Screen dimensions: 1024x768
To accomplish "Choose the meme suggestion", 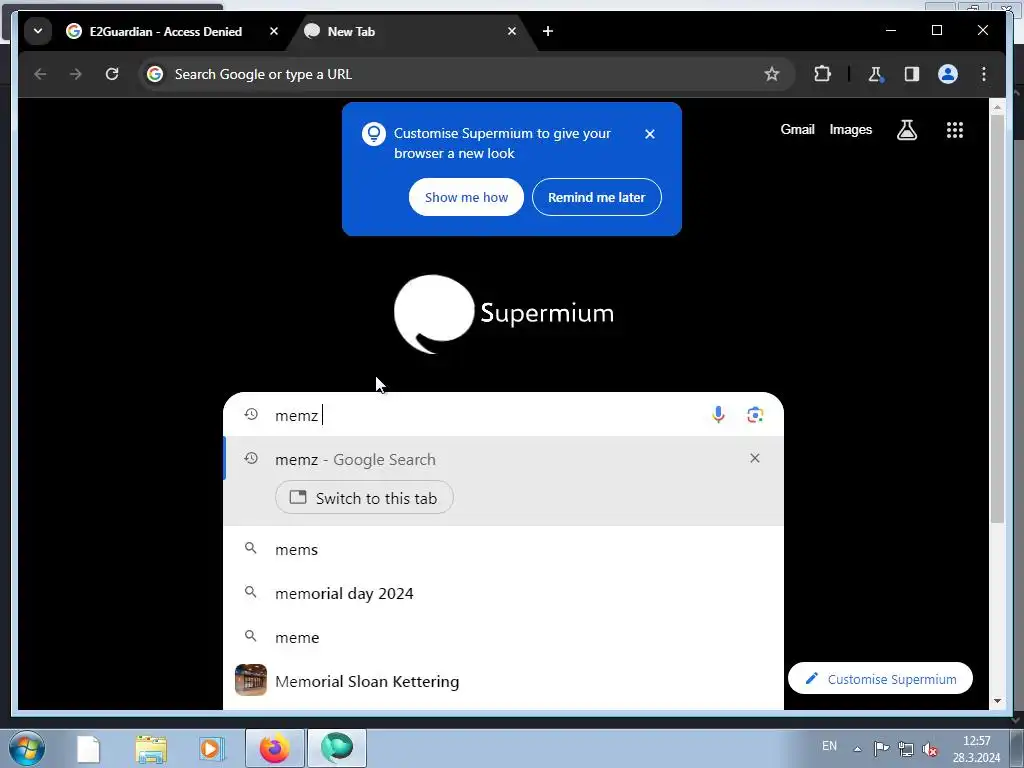I will pyautogui.click(x=503, y=637).
